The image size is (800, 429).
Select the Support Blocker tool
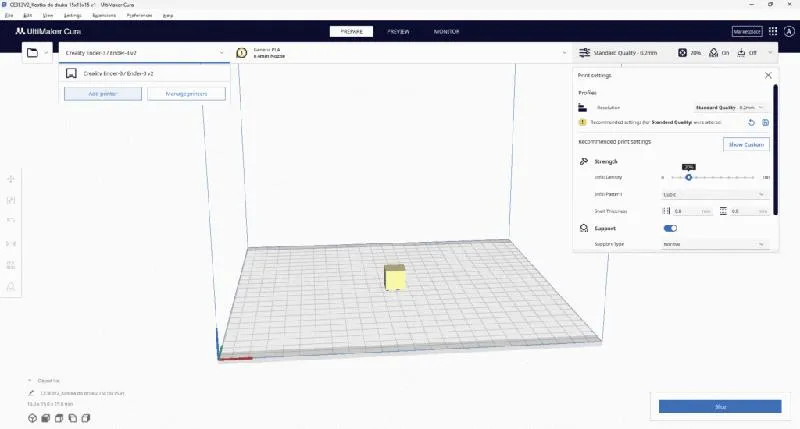click(11, 287)
